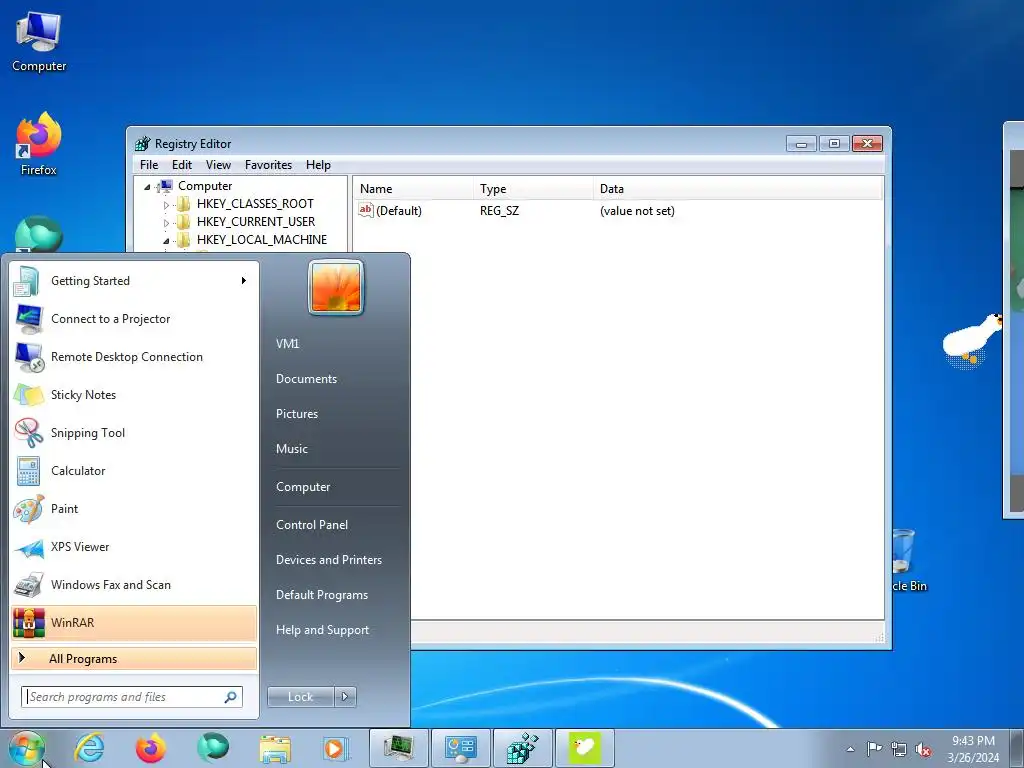1024x768 pixels.
Task: Click the Data column header
Action: tap(738, 189)
